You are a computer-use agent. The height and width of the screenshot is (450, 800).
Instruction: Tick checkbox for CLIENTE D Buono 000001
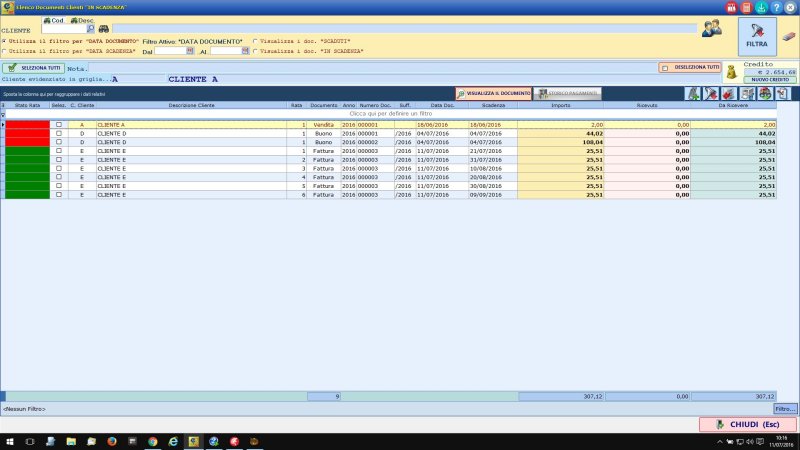point(59,133)
